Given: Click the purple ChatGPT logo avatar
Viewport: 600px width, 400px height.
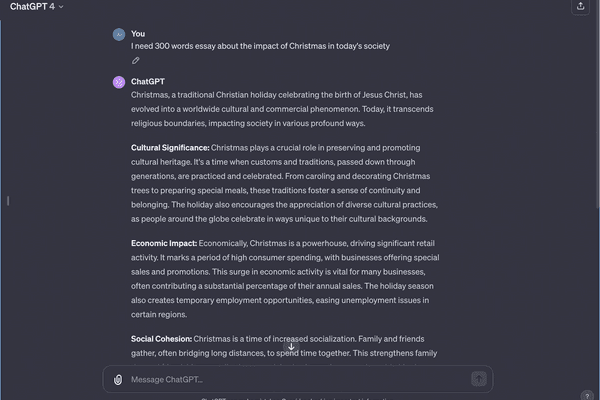Looking at the screenshot, I should click(119, 82).
